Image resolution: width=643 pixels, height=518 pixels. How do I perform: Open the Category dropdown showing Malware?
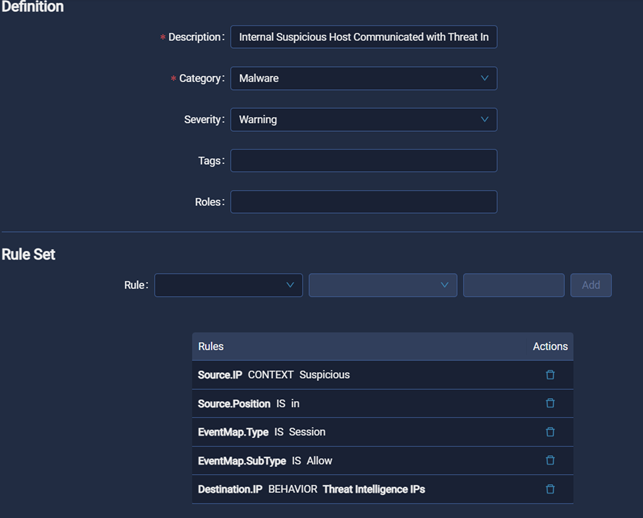click(x=363, y=78)
